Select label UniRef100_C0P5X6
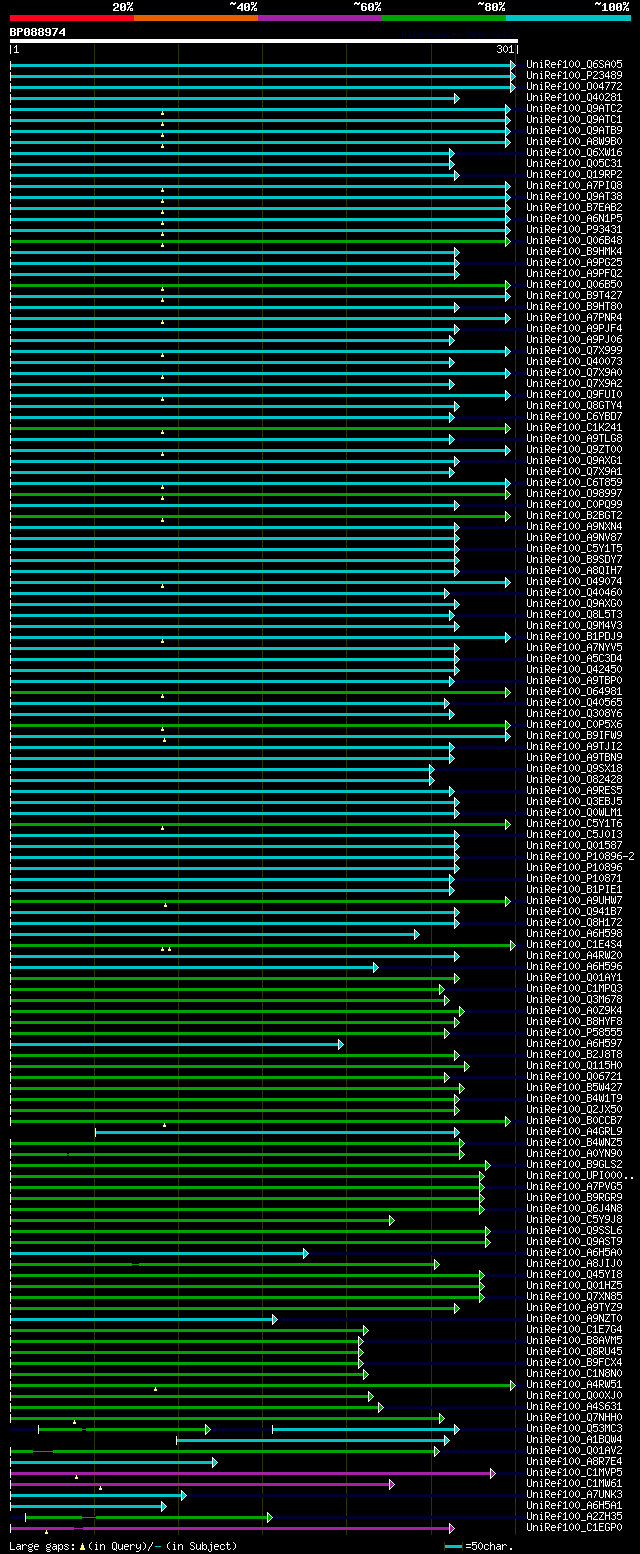The image size is (640, 1554). 574,724
